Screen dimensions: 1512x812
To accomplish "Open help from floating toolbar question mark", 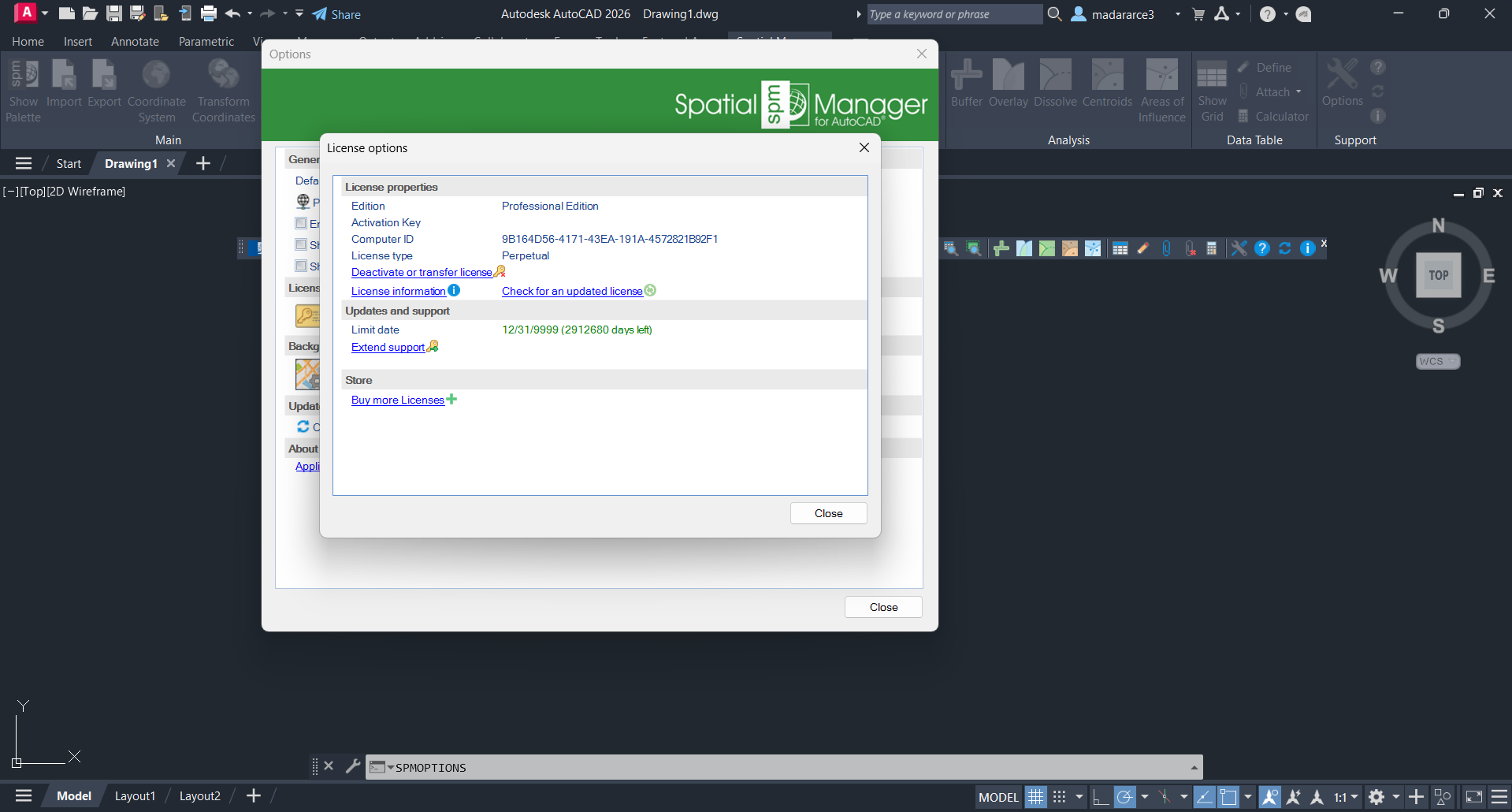I will click(x=1261, y=248).
